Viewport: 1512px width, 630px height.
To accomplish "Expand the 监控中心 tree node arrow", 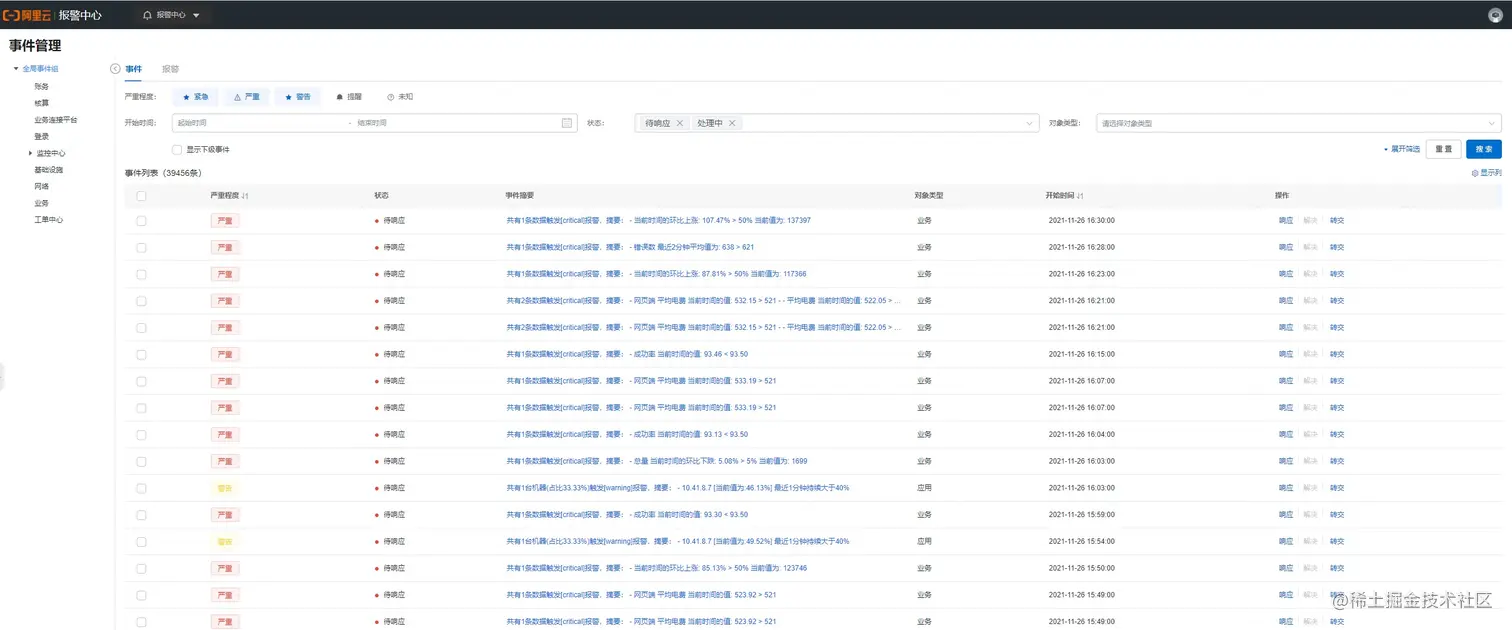I will click(30, 153).
